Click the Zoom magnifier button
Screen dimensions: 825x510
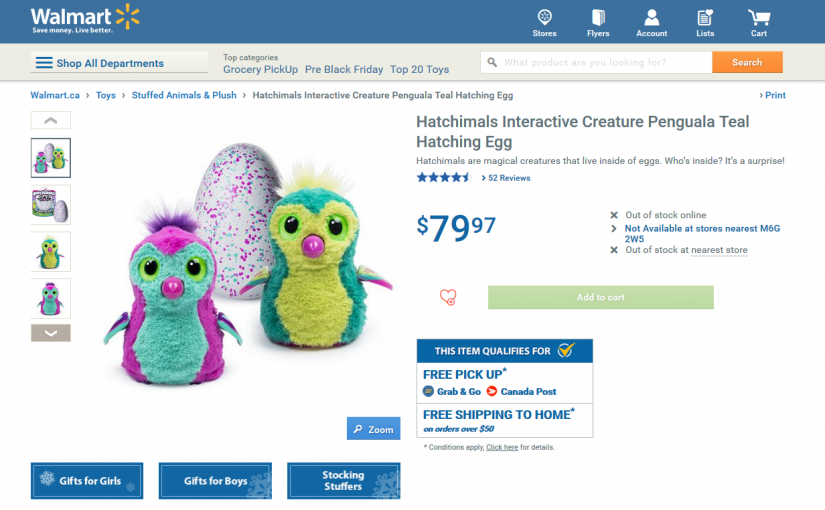373,429
